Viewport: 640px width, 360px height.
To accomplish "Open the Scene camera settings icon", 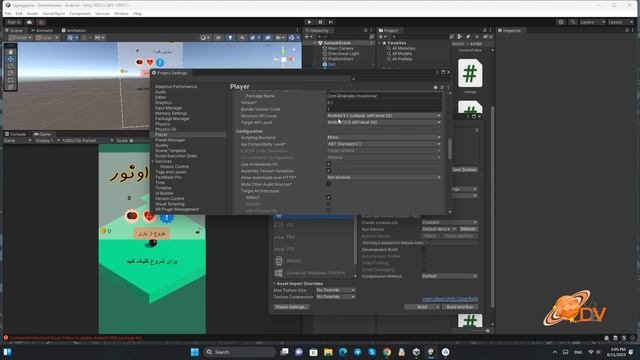I will [x=280, y=38].
